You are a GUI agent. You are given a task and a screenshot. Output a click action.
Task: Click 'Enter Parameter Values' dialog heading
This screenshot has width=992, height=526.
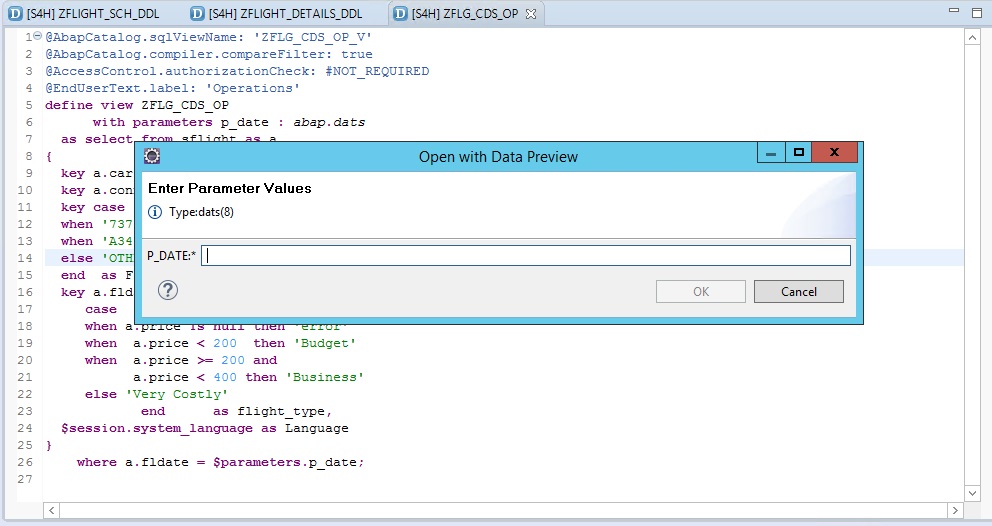tap(230, 189)
